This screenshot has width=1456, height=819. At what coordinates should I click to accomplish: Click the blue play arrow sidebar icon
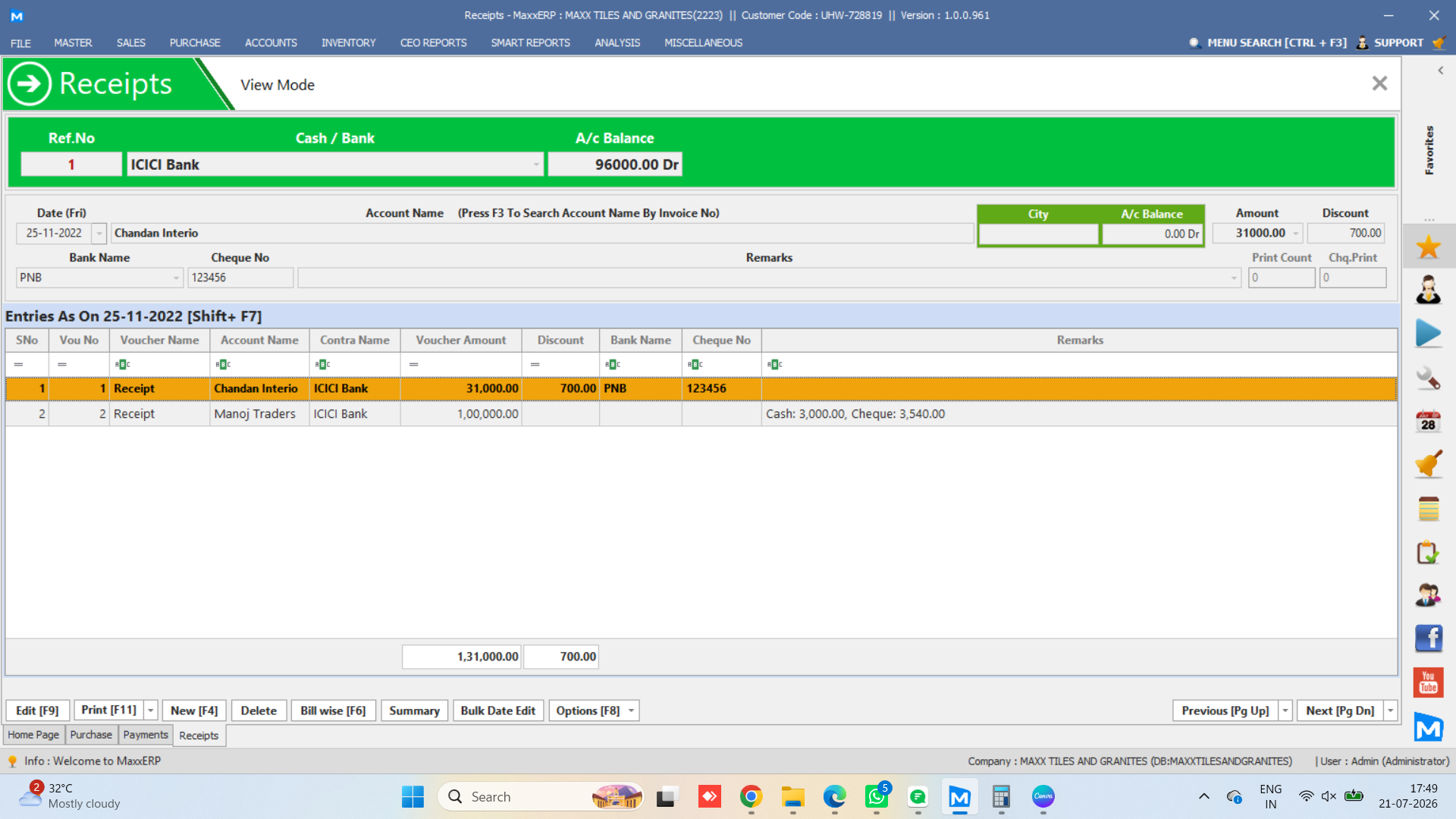[x=1429, y=334]
